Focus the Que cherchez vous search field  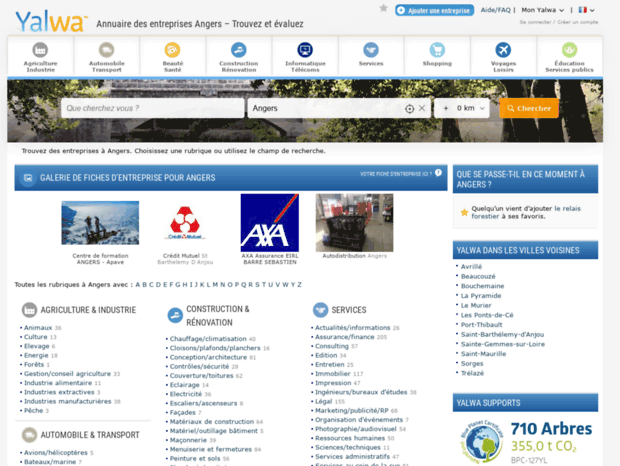click(153, 108)
